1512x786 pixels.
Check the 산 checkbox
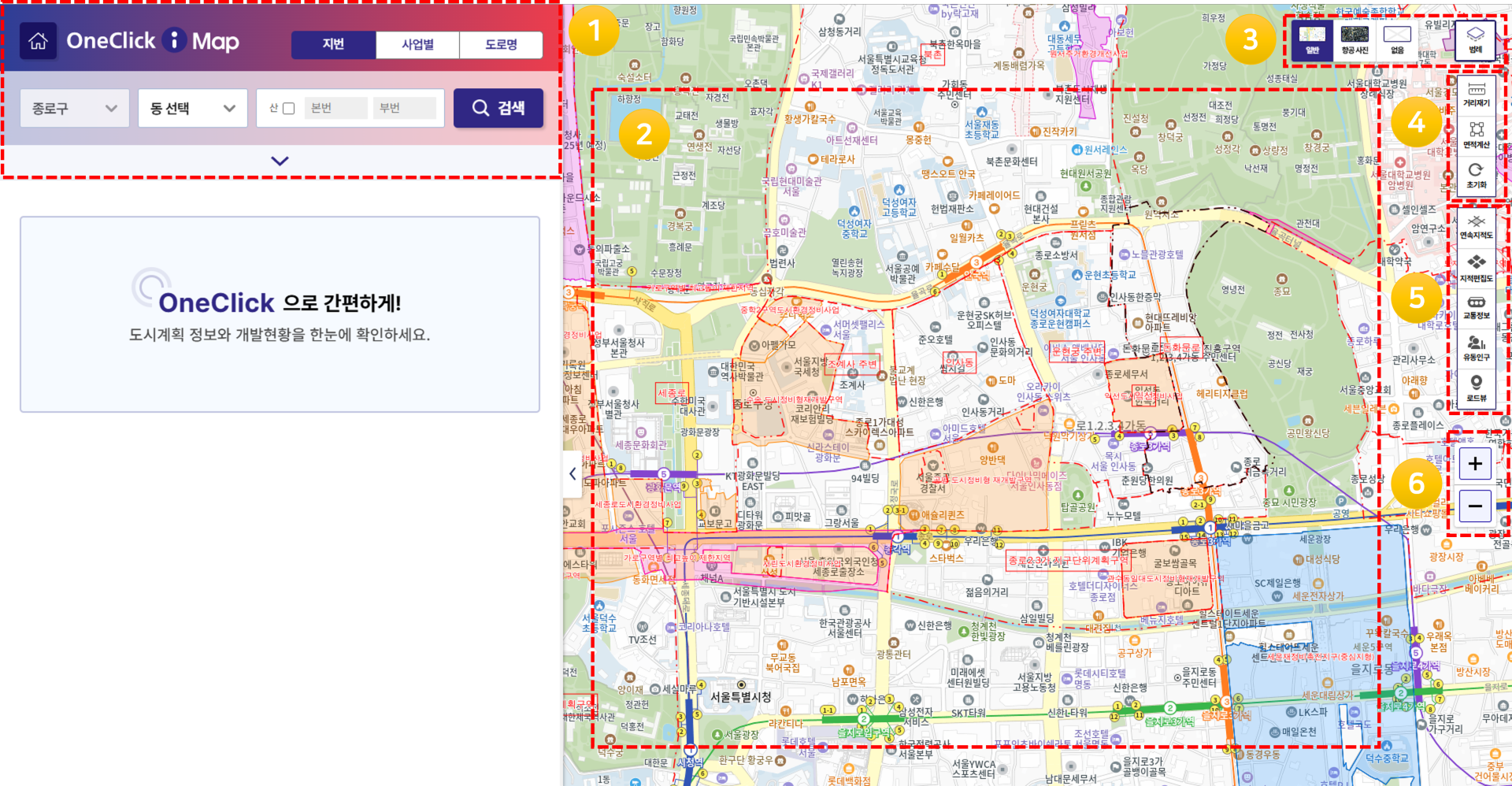point(288,108)
